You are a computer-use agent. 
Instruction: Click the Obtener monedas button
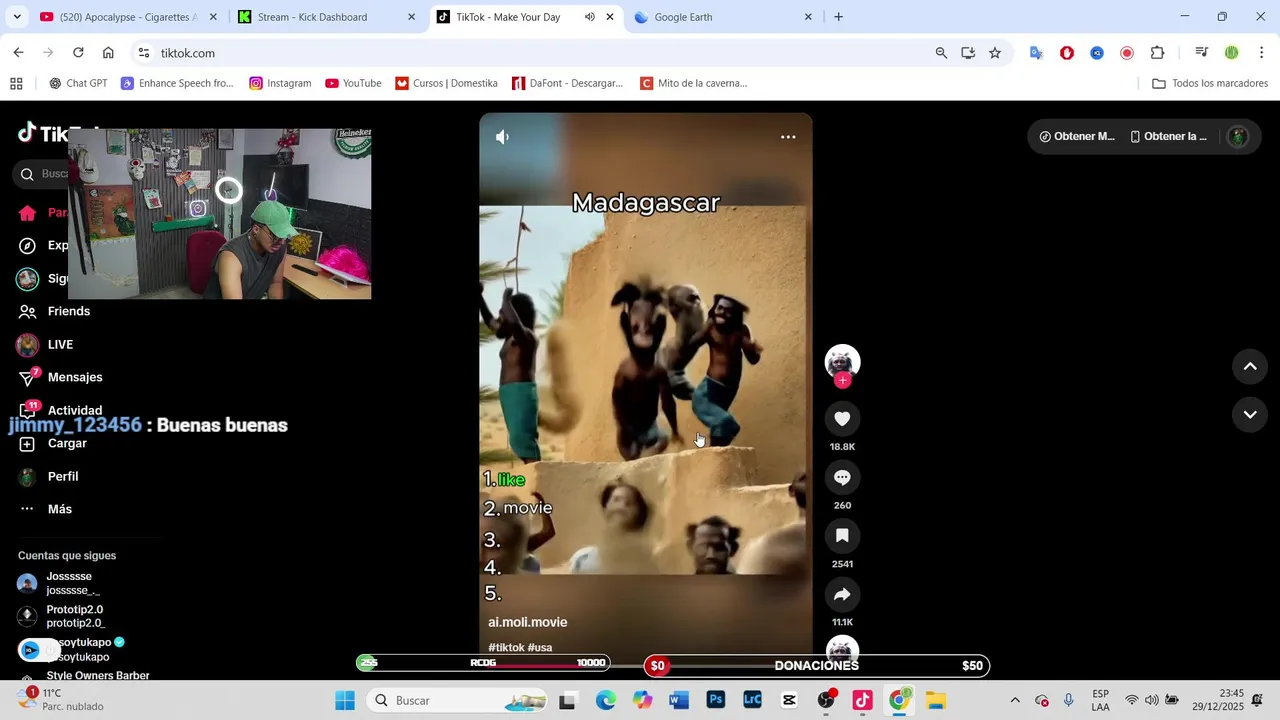[1077, 137]
